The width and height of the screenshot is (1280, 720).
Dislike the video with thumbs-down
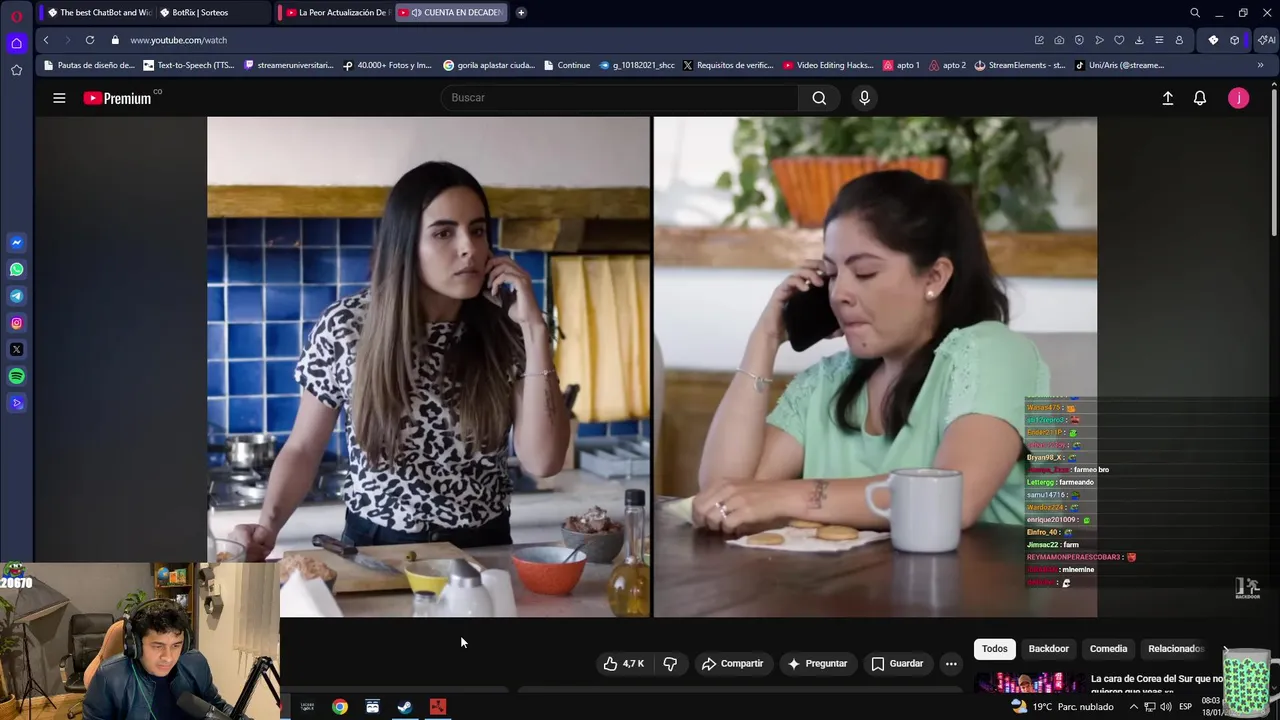click(670, 663)
